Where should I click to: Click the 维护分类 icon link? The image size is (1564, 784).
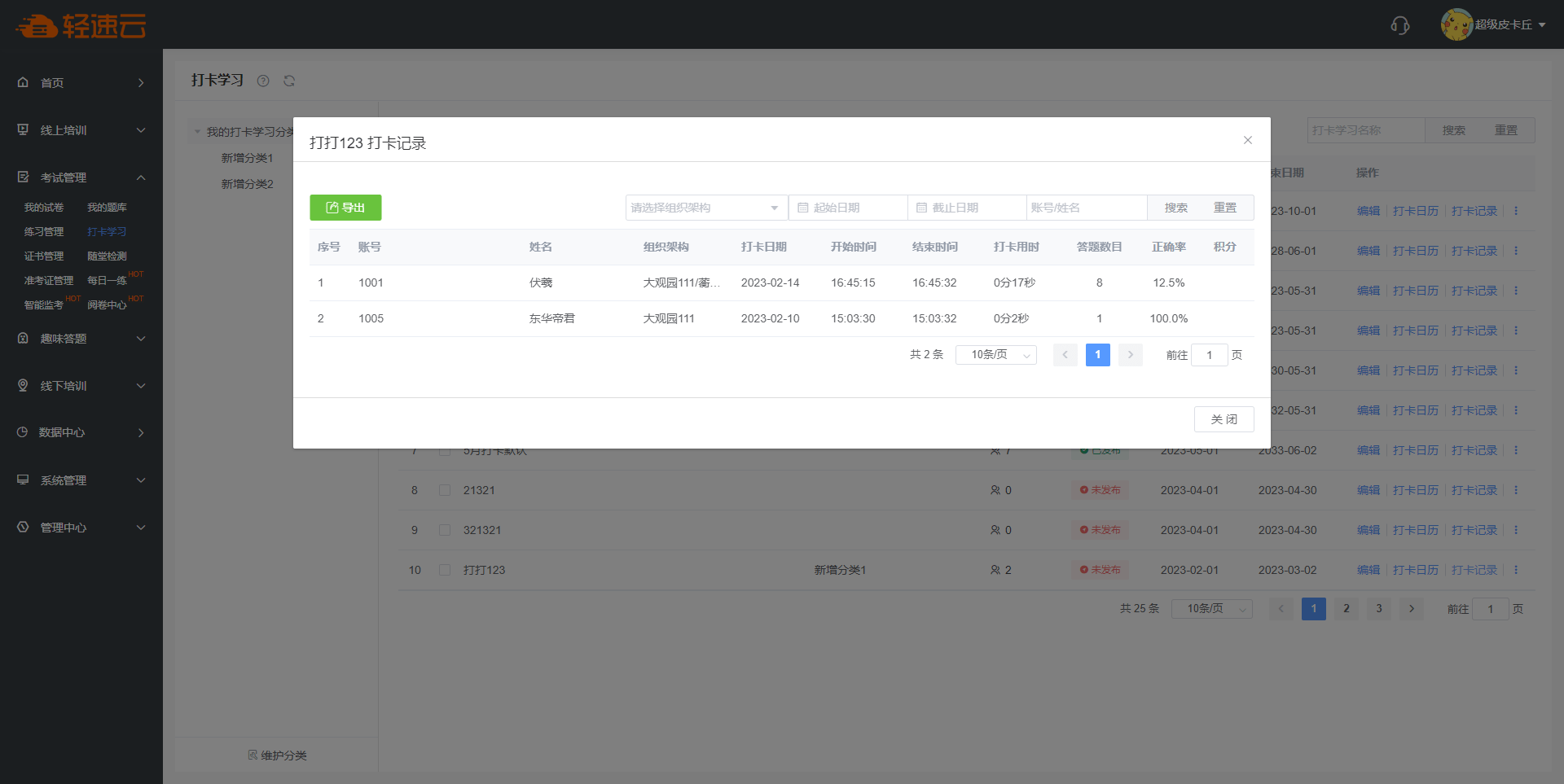point(277,756)
